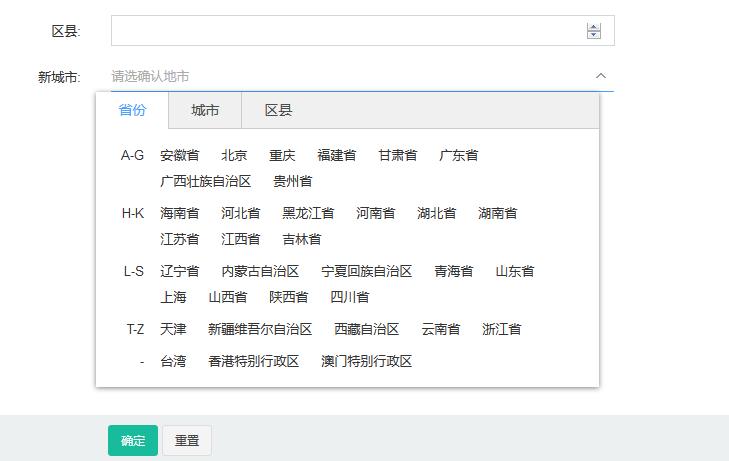Viewport: 729px width, 461px height.
Task: Pick 天津 municipality
Action: 173,329
